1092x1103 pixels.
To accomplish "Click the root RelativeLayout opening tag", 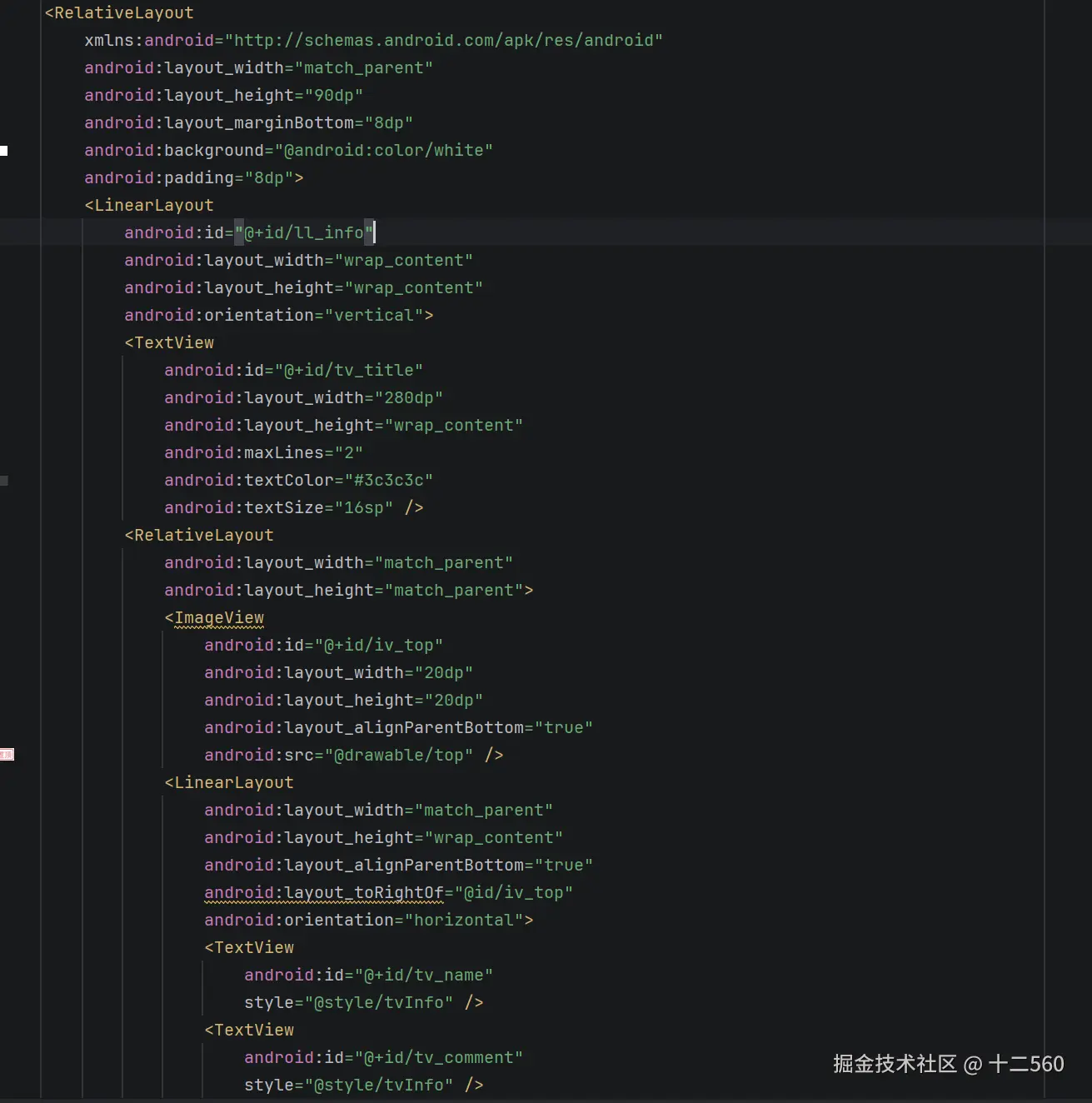I will [x=119, y=12].
